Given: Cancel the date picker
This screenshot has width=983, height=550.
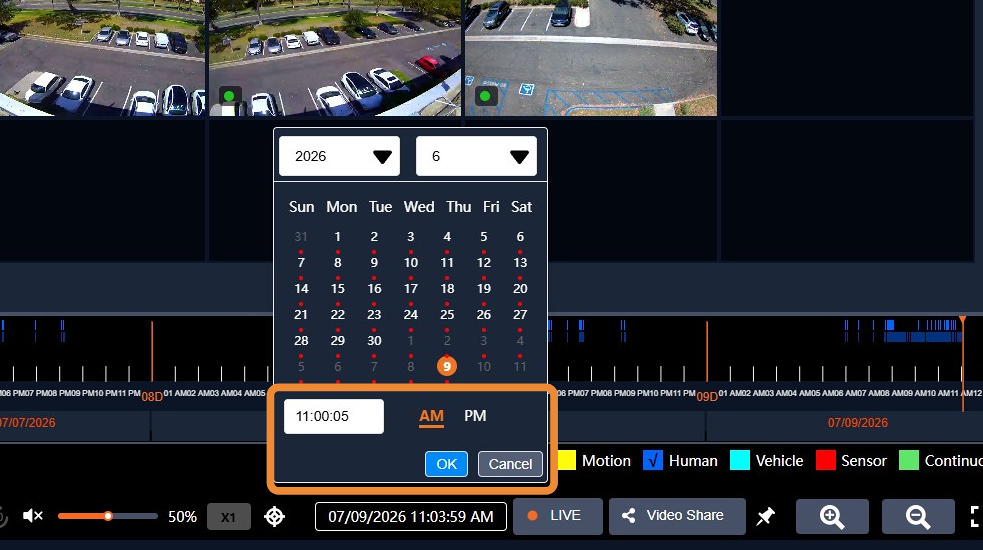Looking at the screenshot, I should pos(510,464).
